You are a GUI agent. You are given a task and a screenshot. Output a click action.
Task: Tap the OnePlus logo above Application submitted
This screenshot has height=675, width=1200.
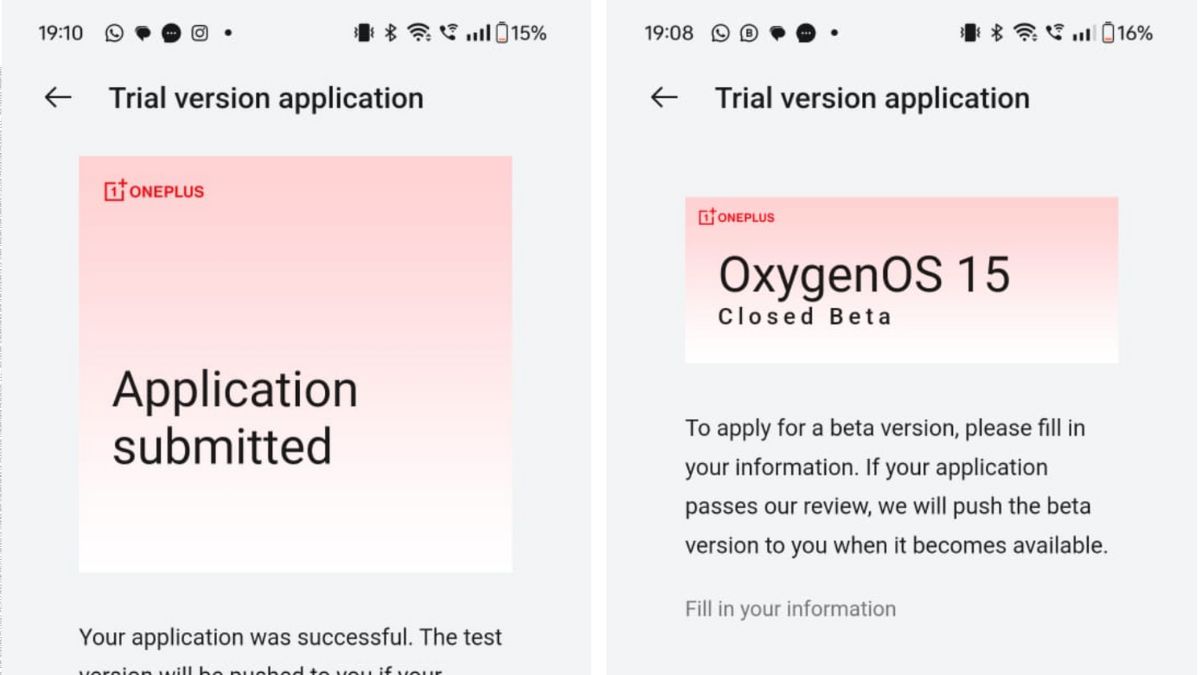click(x=154, y=190)
